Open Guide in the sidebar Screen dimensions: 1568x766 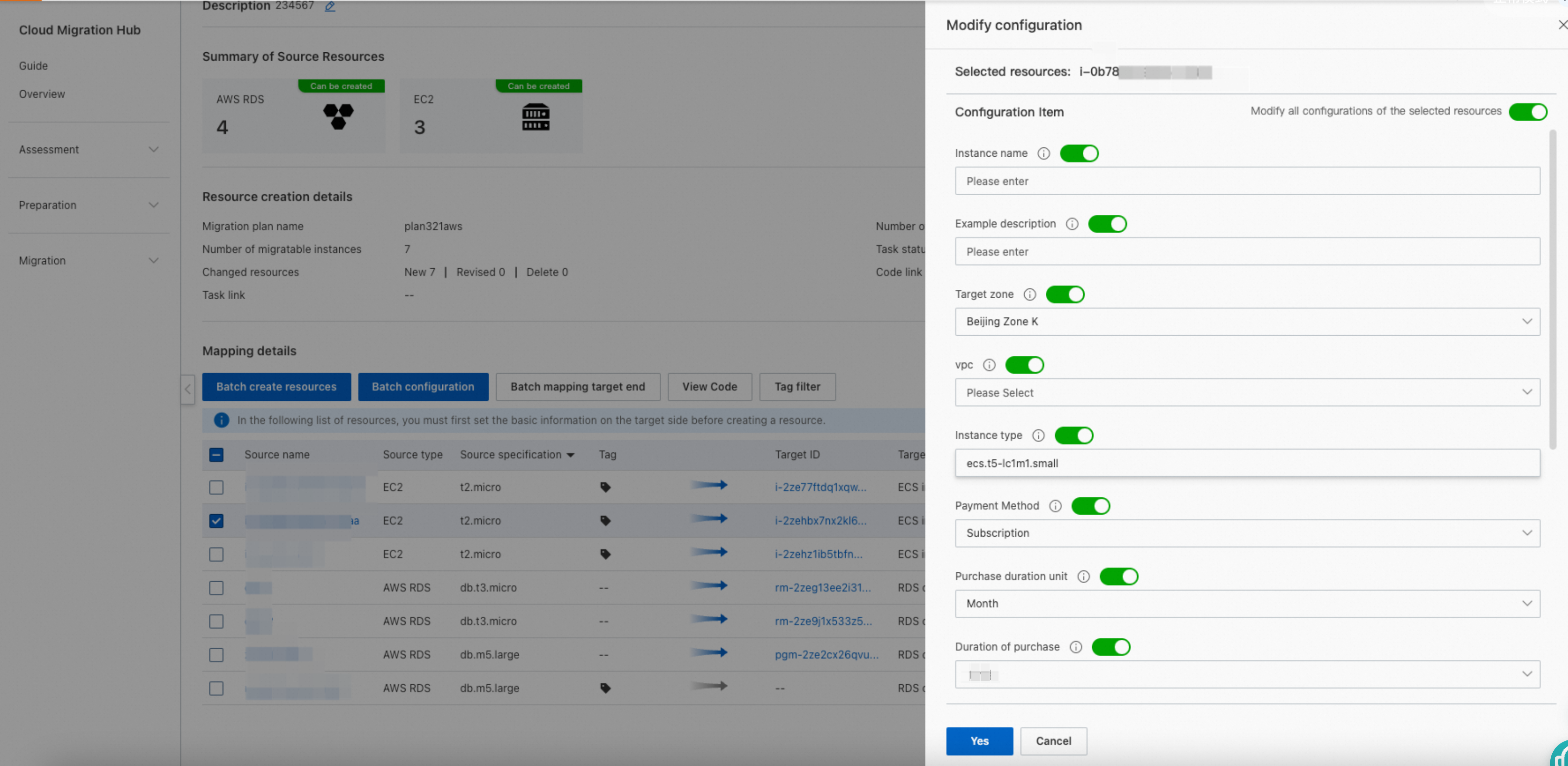point(34,66)
